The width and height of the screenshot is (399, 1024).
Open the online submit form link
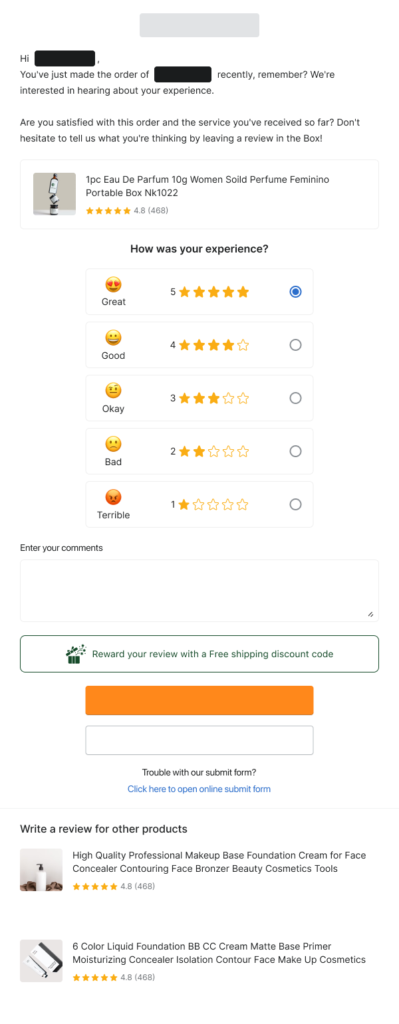(199, 789)
